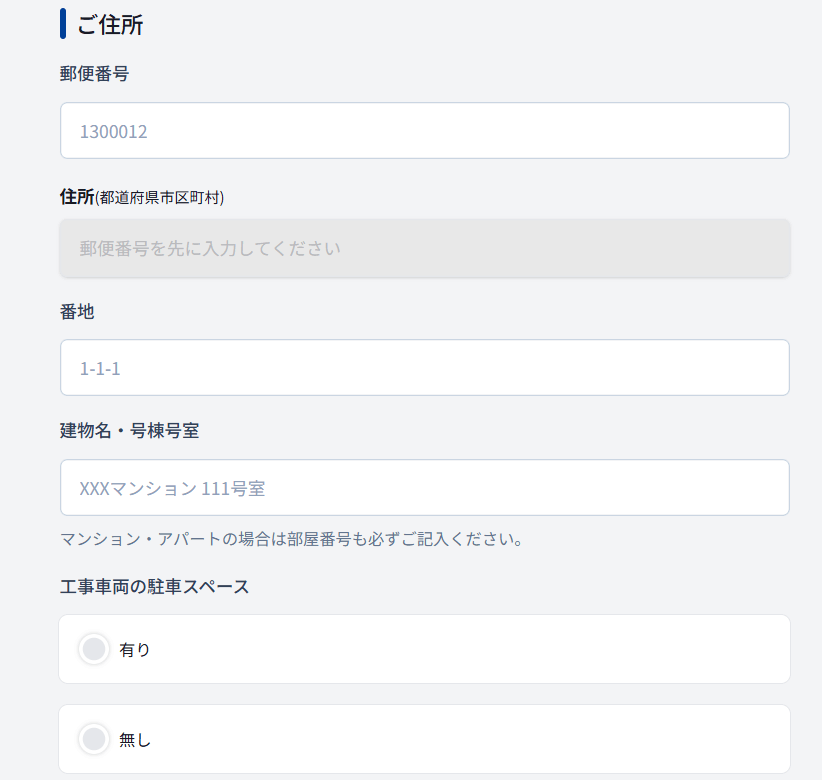This screenshot has height=780, width=822.
Task: Click the 工事車両の駐車スペース group label
Action: point(154,586)
